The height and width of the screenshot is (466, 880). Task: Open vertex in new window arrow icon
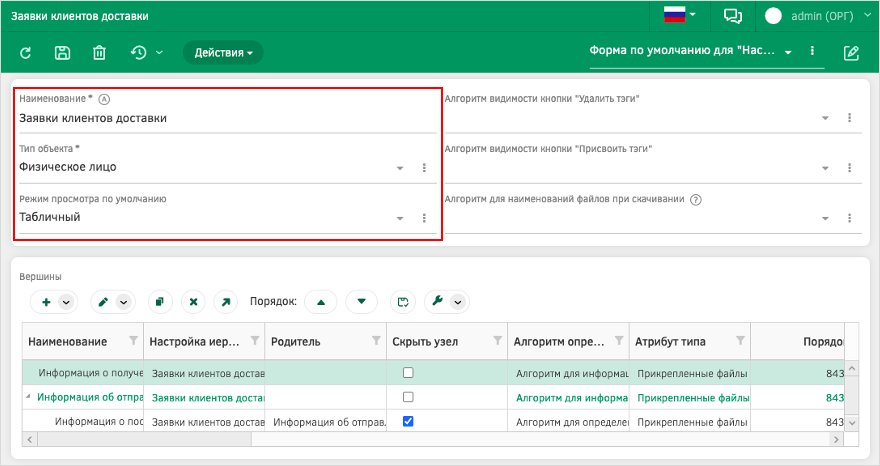point(226,302)
